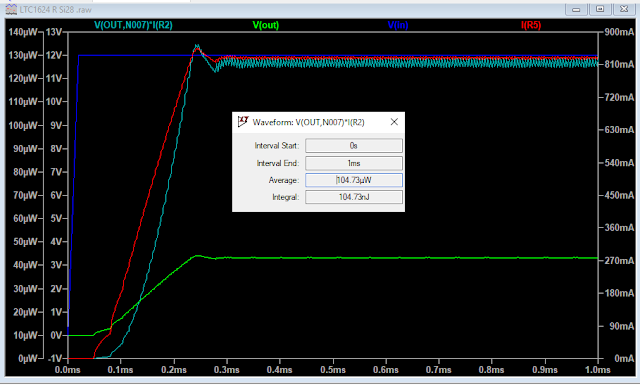Click the 720mA current axis label
The height and width of the screenshot is (385, 640).
pyautogui.click(x=619, y=98)
